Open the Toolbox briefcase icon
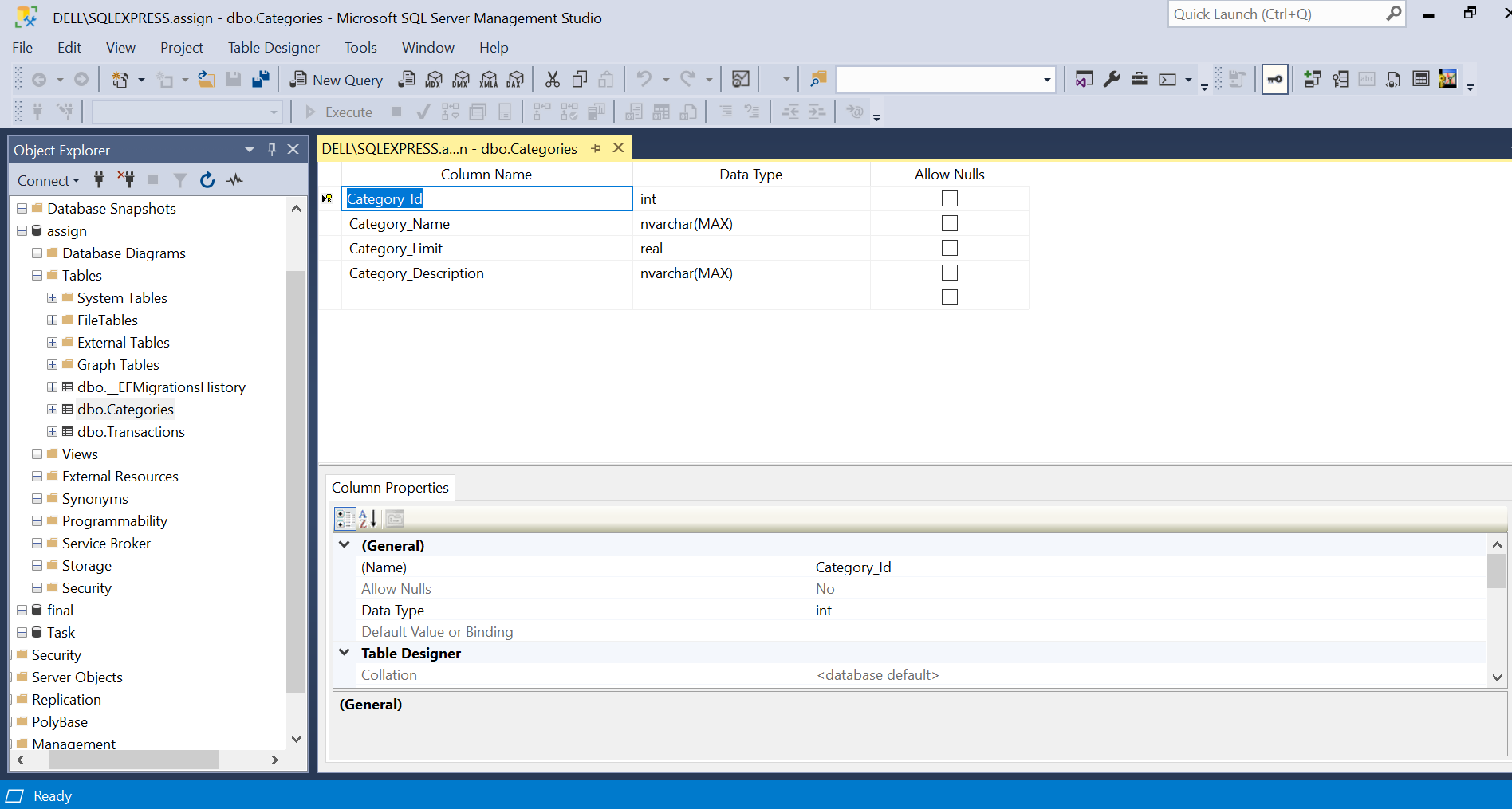 (x=1140, y=80)
